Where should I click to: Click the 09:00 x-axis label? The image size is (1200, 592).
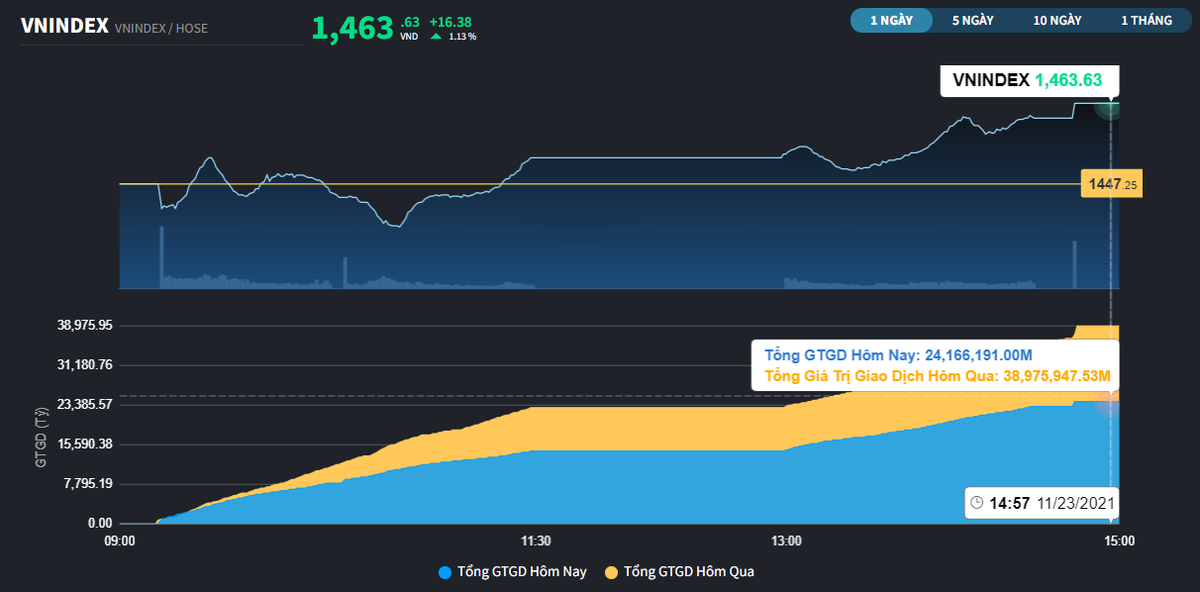120,541
